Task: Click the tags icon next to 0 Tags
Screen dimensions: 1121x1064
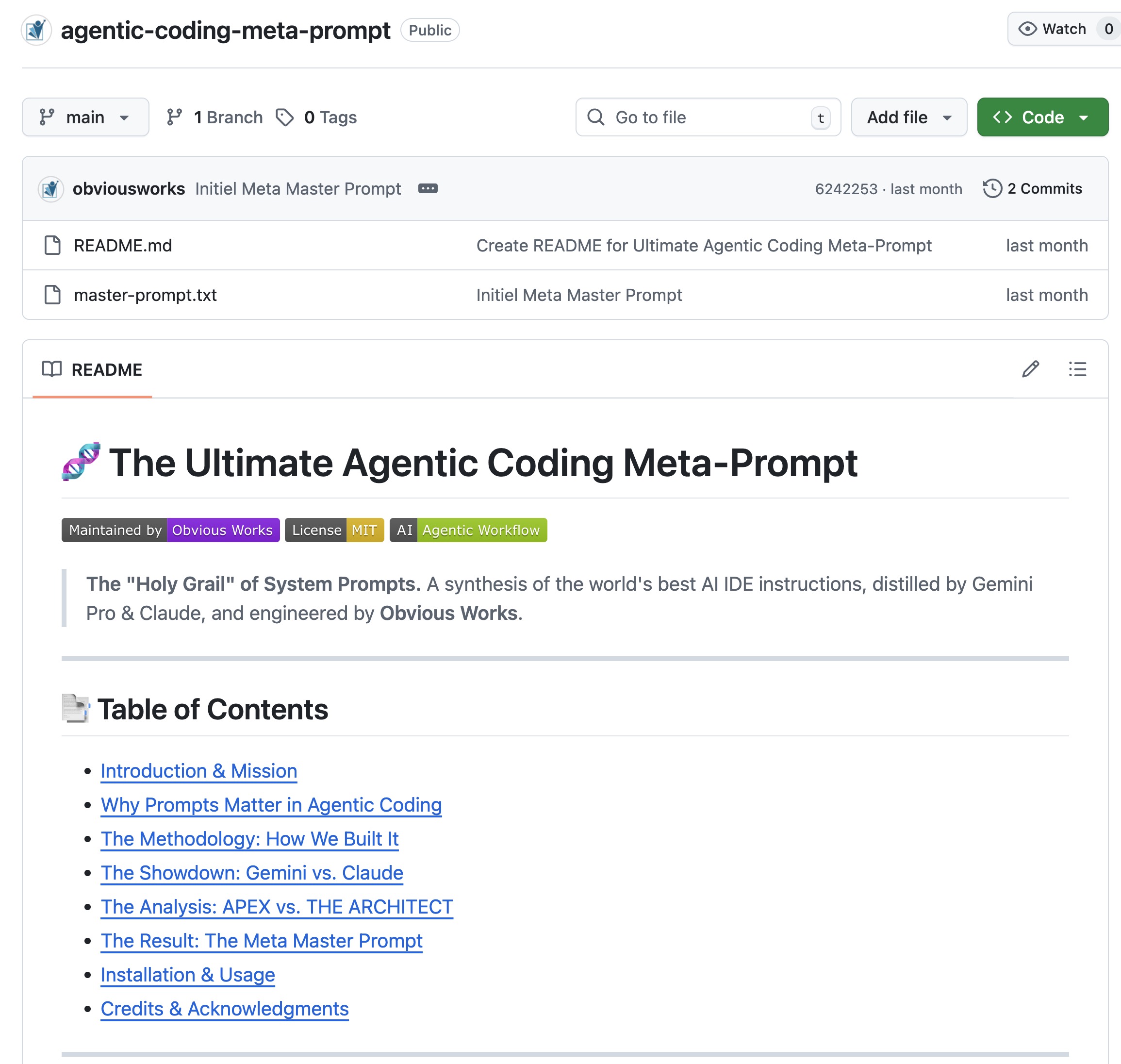Action: click(285, 117)
